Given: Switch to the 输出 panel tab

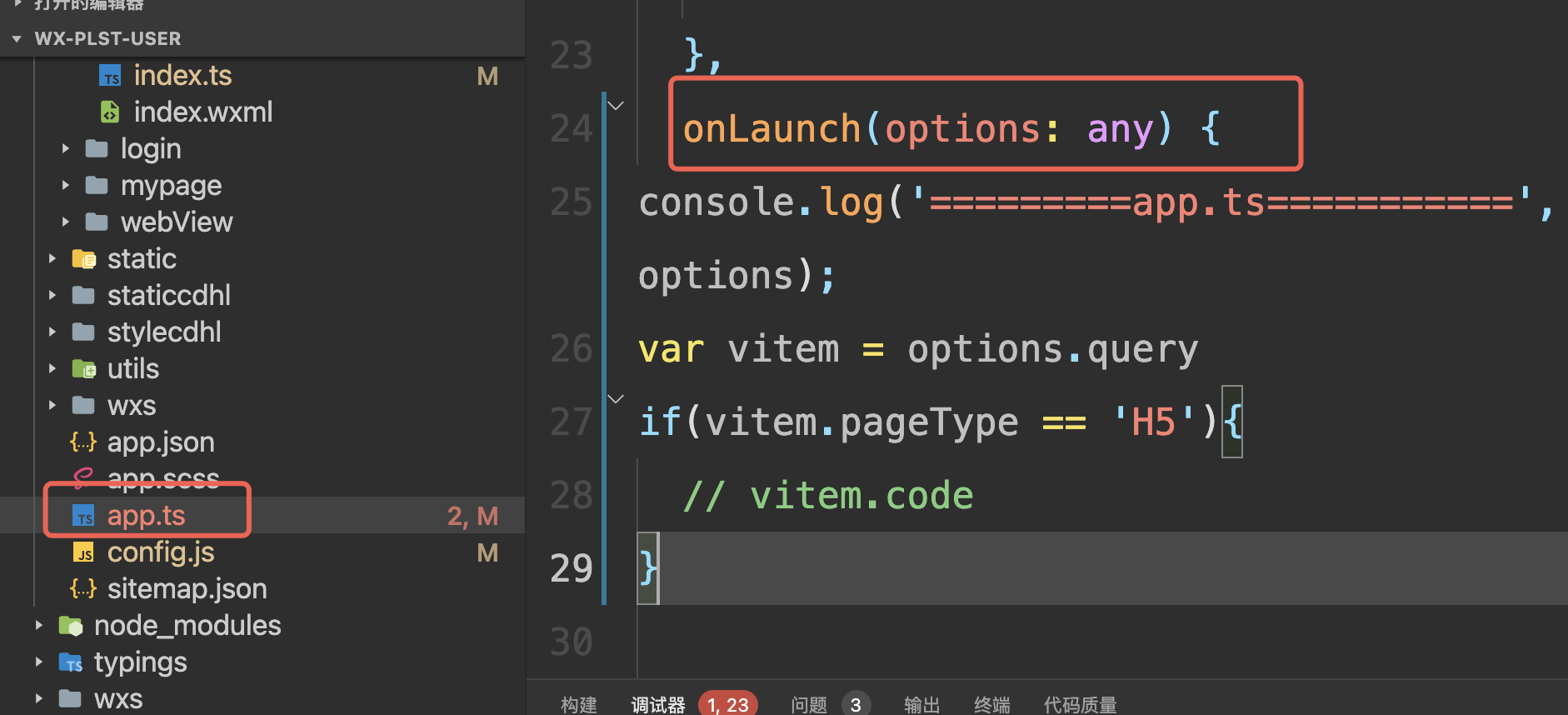Looking at the screenshot, I should point(922,705).
